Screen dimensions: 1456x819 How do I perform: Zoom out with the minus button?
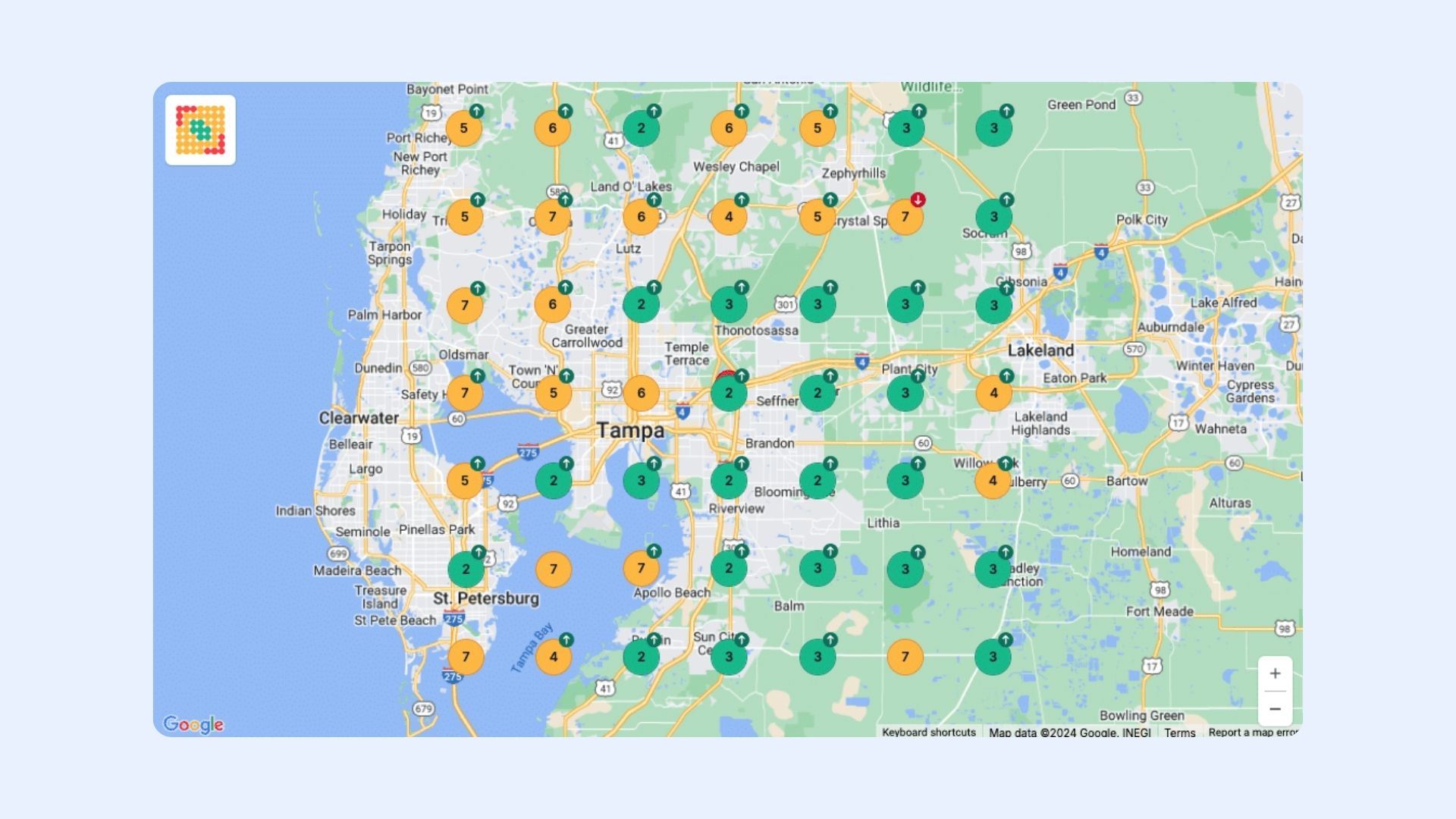(1276, 708)
